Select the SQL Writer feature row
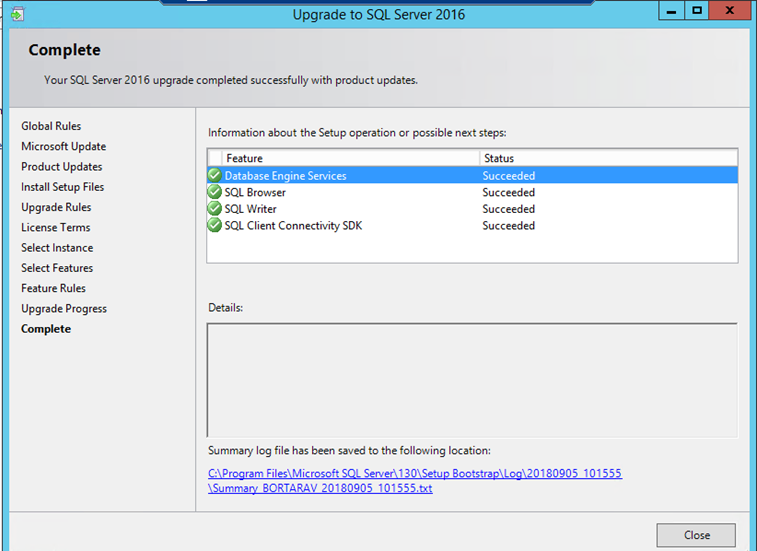 (x=250, y=209)
